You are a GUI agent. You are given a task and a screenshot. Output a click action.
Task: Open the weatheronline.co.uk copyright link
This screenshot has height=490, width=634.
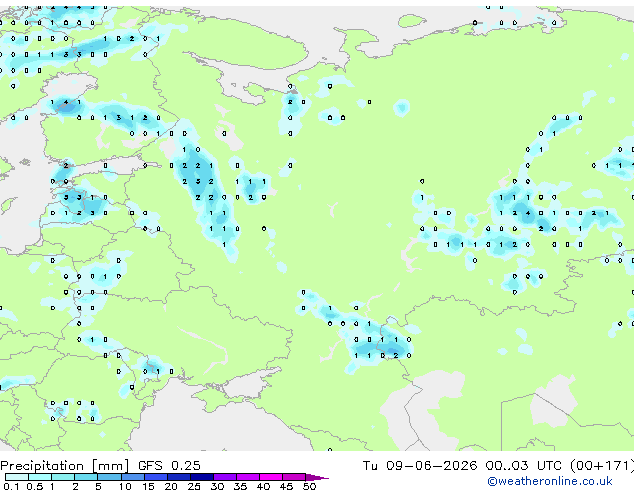tap(550, 481)
